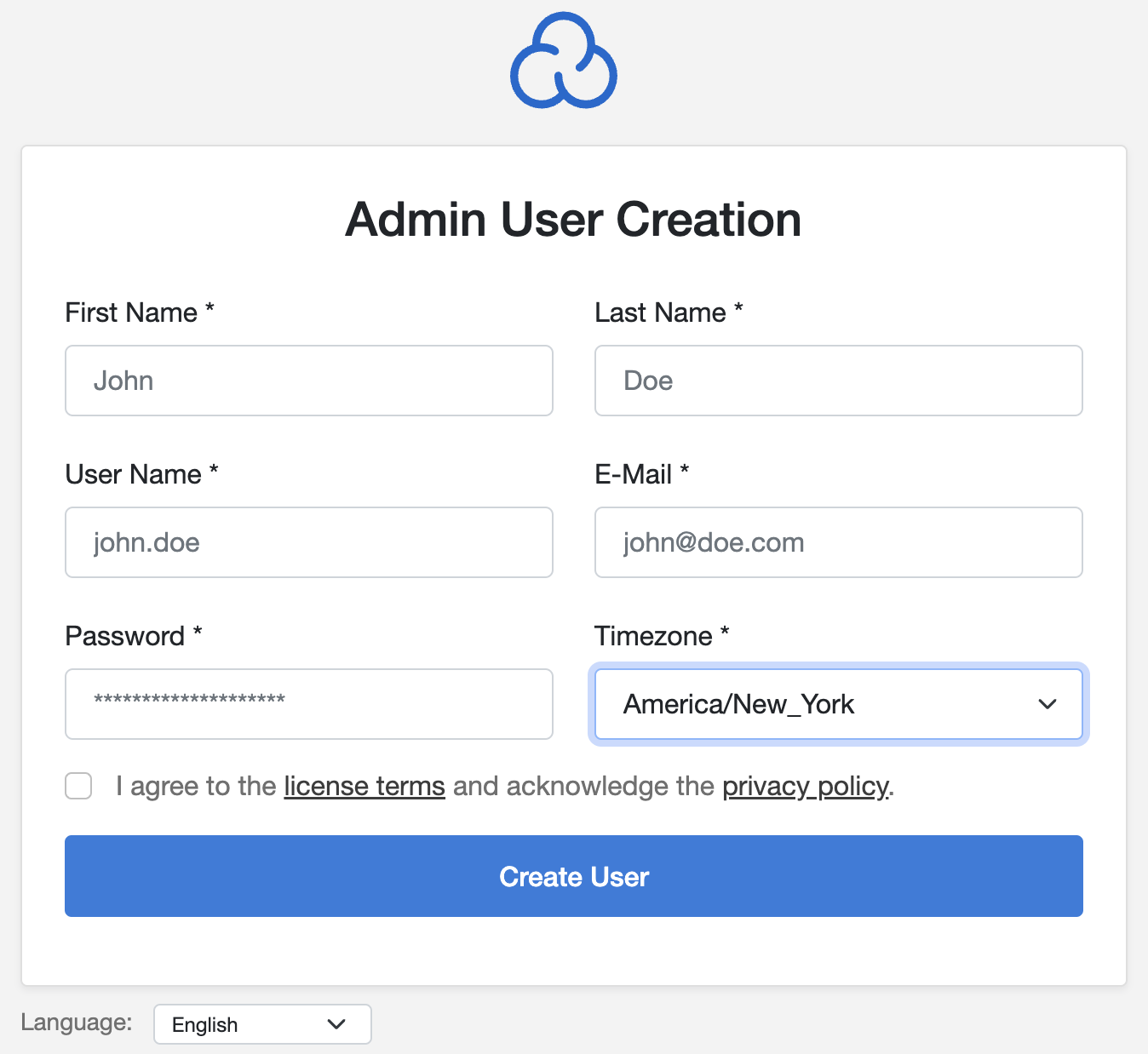Viewport: 1148px width, 1054px height.
Task: Click the First Name label
Action: click(131, 312)
